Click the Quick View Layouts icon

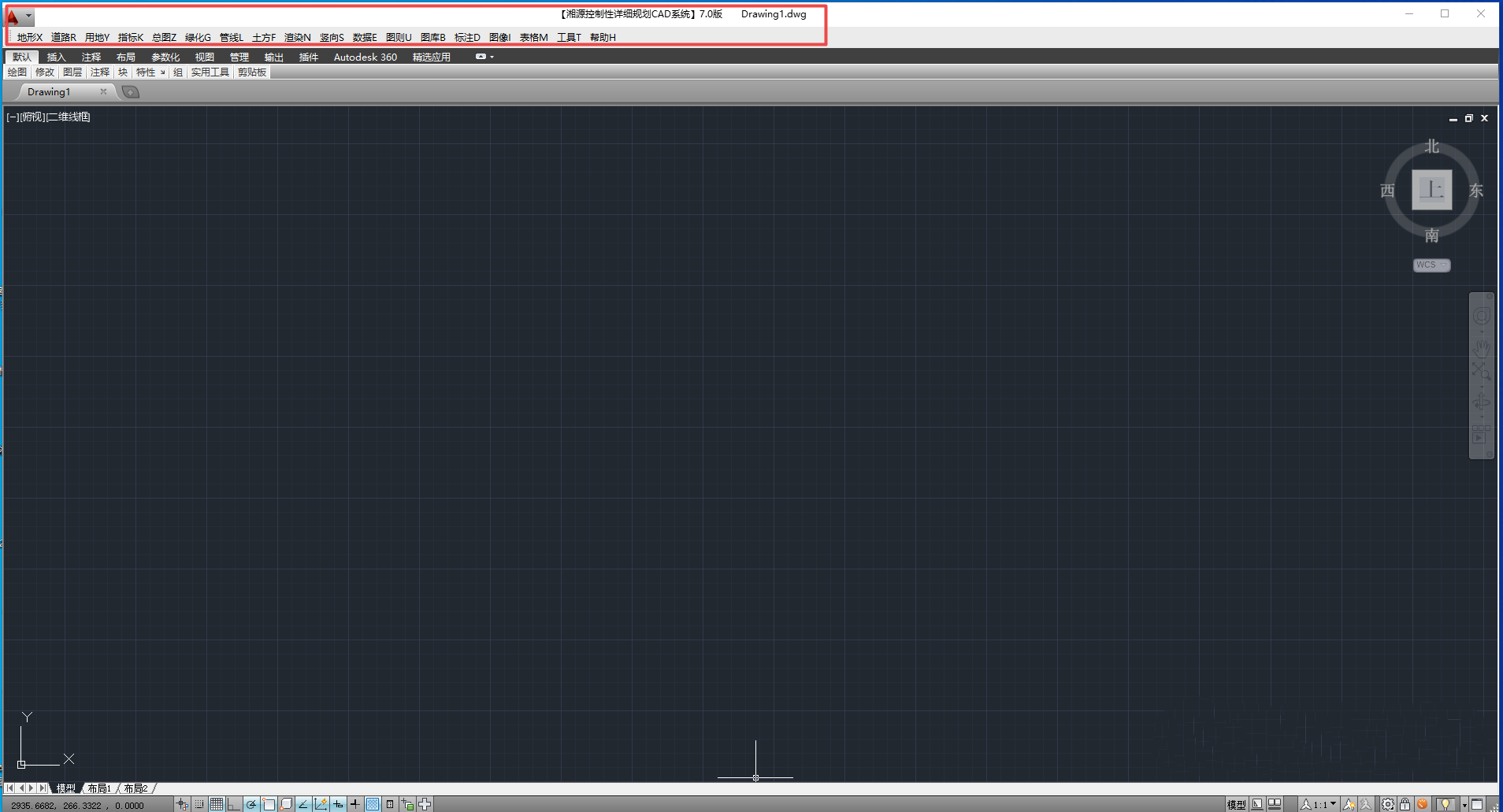tap(1257, 804)
